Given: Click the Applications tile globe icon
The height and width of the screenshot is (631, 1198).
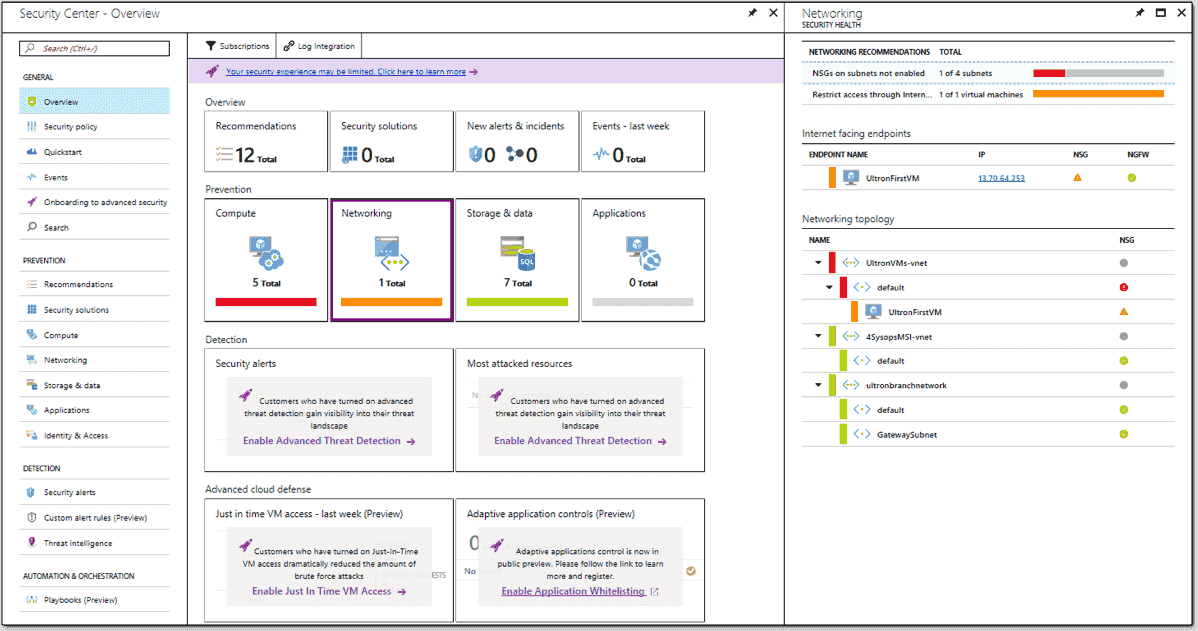Looking at the screenshot, I should (643, 254).
